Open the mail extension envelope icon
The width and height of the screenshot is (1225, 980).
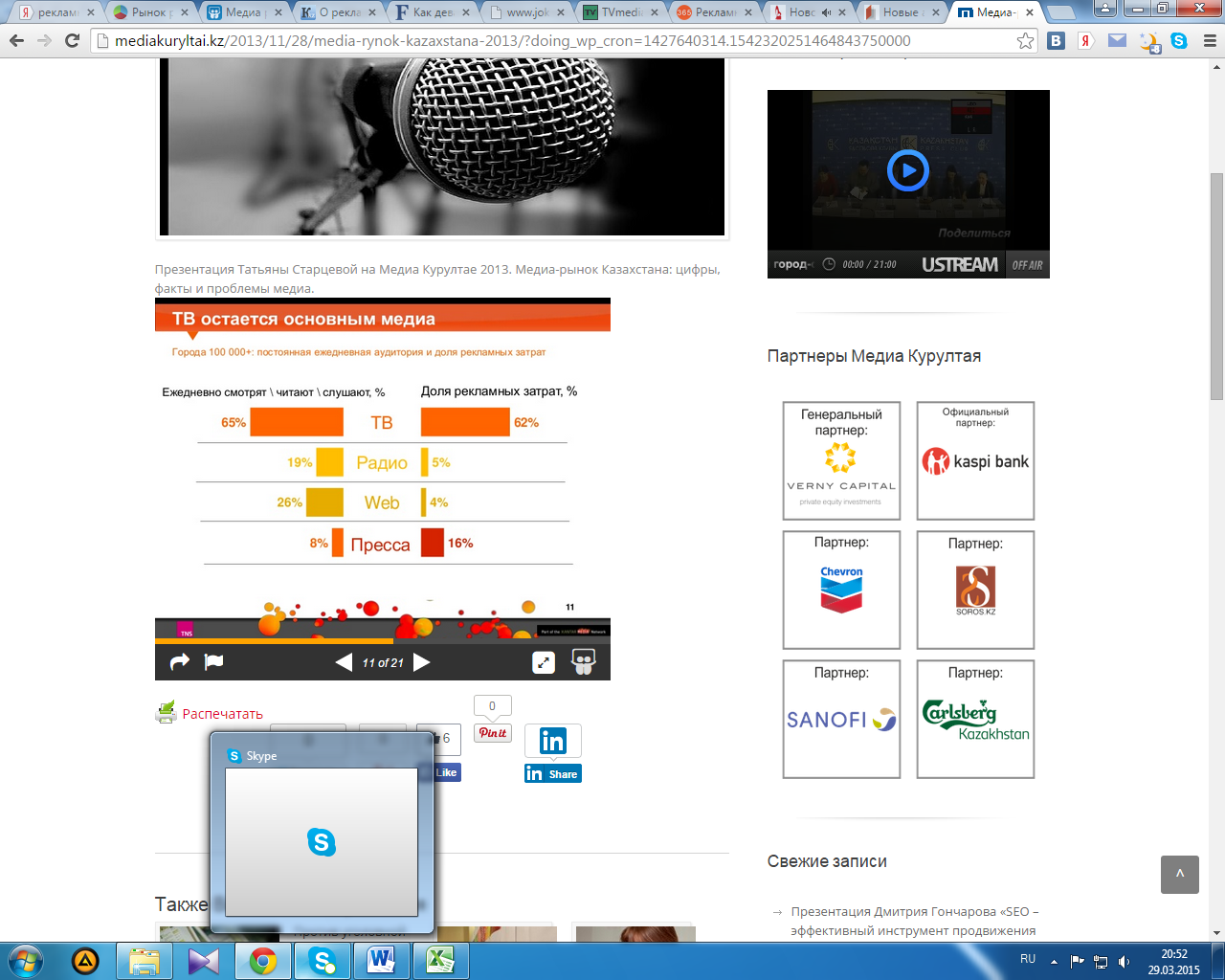point(1117,41)
